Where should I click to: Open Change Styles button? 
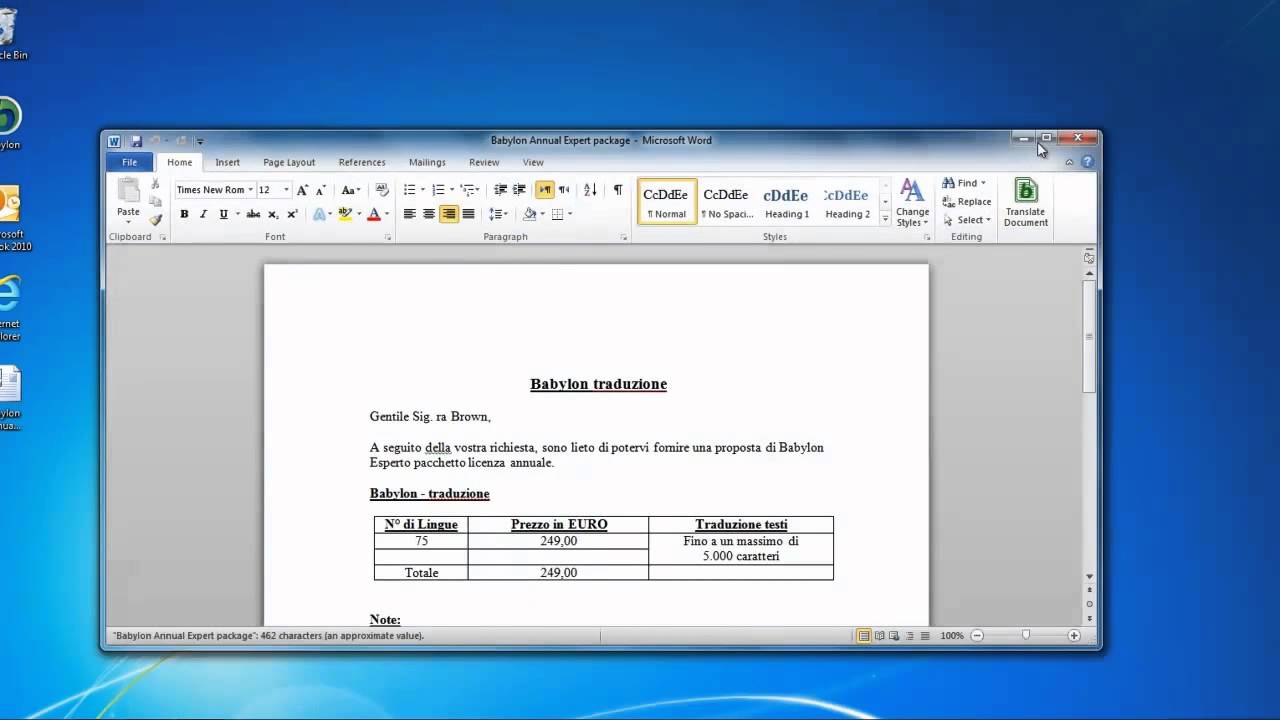coord(912,203)
